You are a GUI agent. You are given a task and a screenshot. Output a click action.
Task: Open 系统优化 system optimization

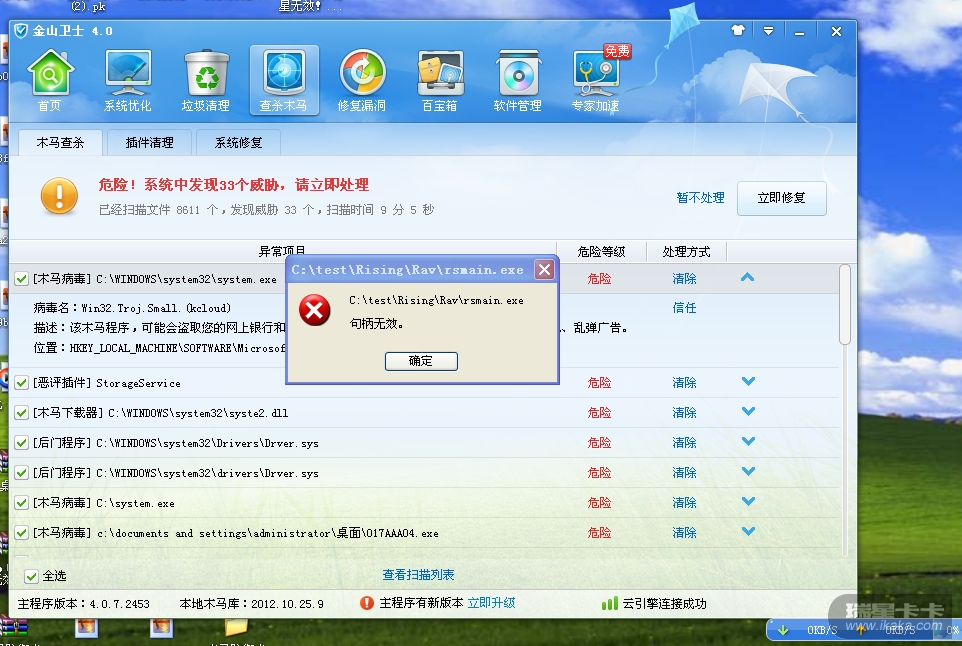tap(128, 80)
